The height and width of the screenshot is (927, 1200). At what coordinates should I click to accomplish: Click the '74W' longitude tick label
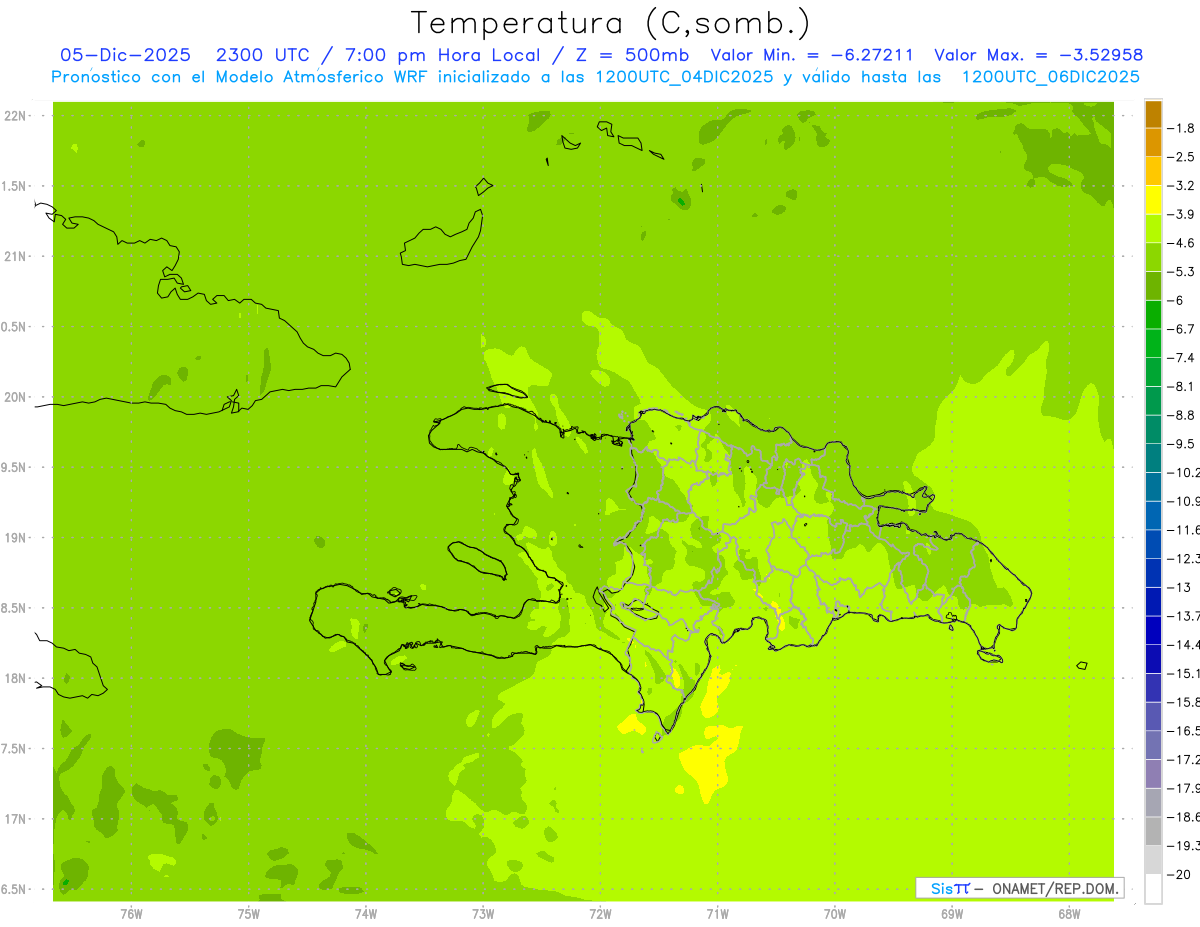[366, 913]
